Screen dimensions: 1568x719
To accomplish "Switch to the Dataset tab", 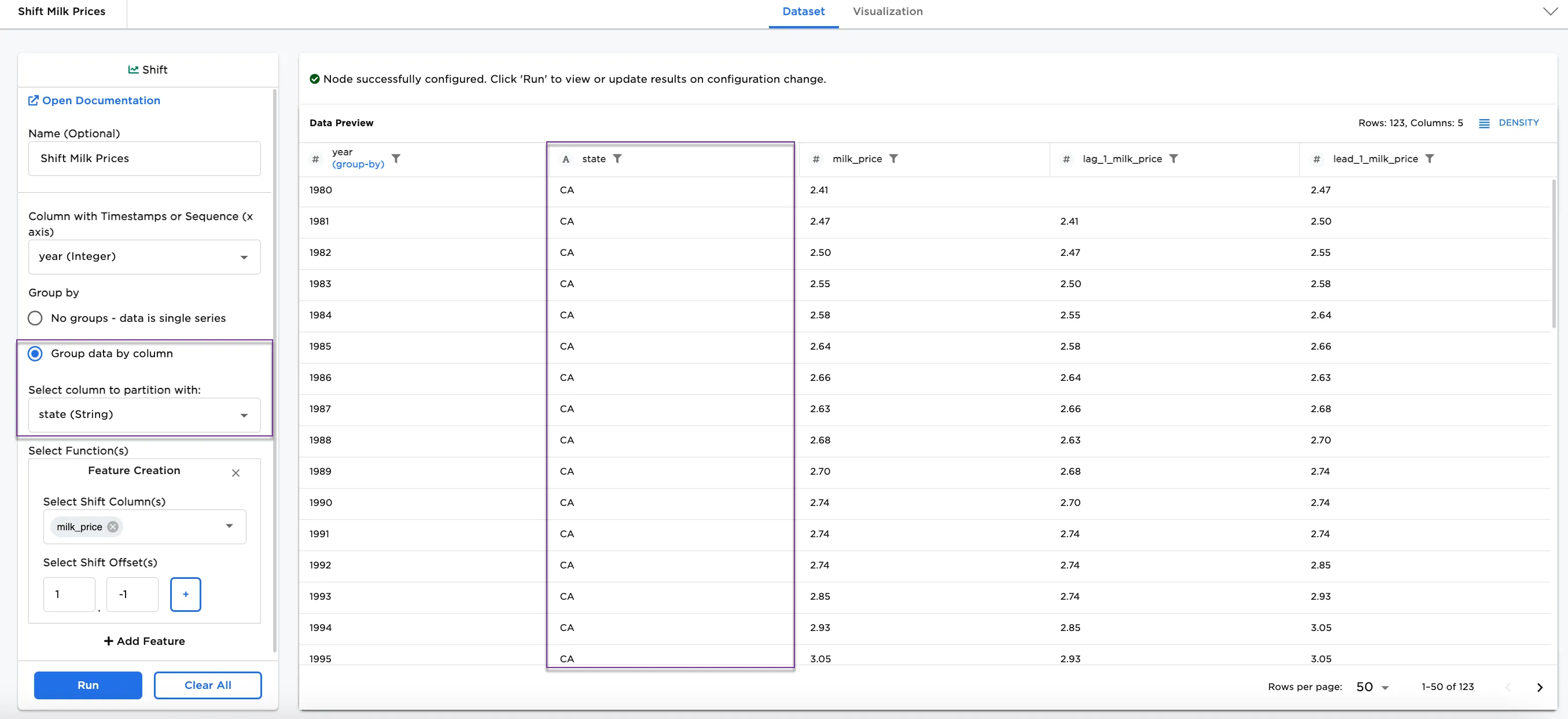I will (803, 12).
